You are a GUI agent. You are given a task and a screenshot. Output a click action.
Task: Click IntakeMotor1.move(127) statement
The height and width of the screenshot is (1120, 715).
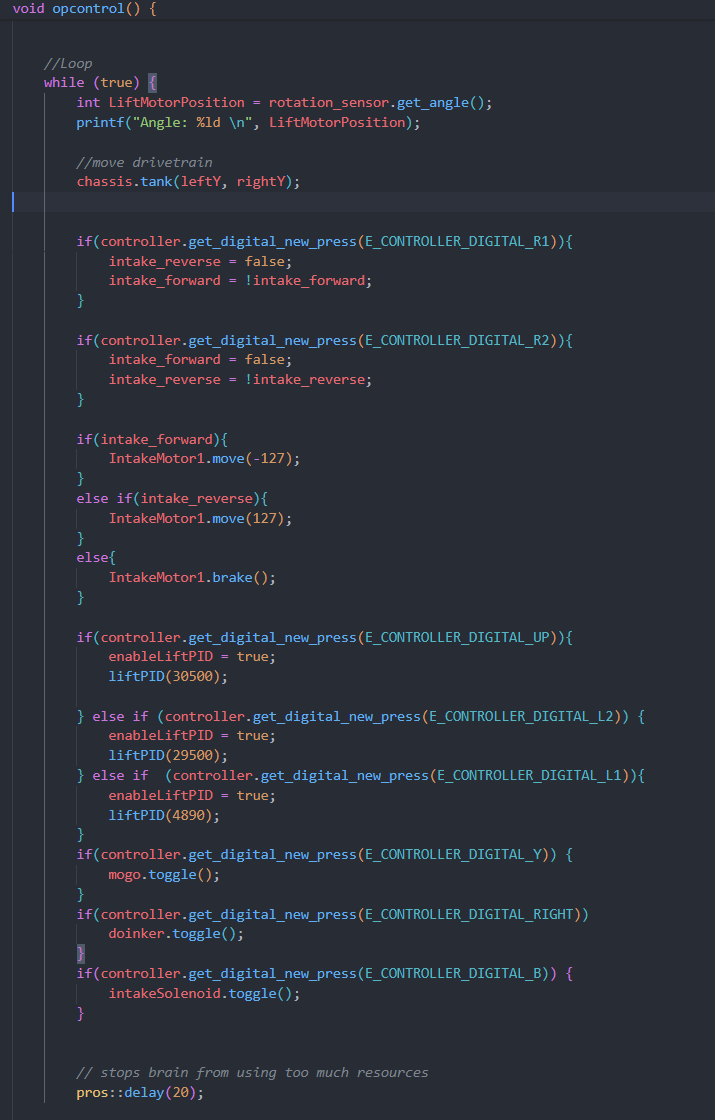[200, 519]
